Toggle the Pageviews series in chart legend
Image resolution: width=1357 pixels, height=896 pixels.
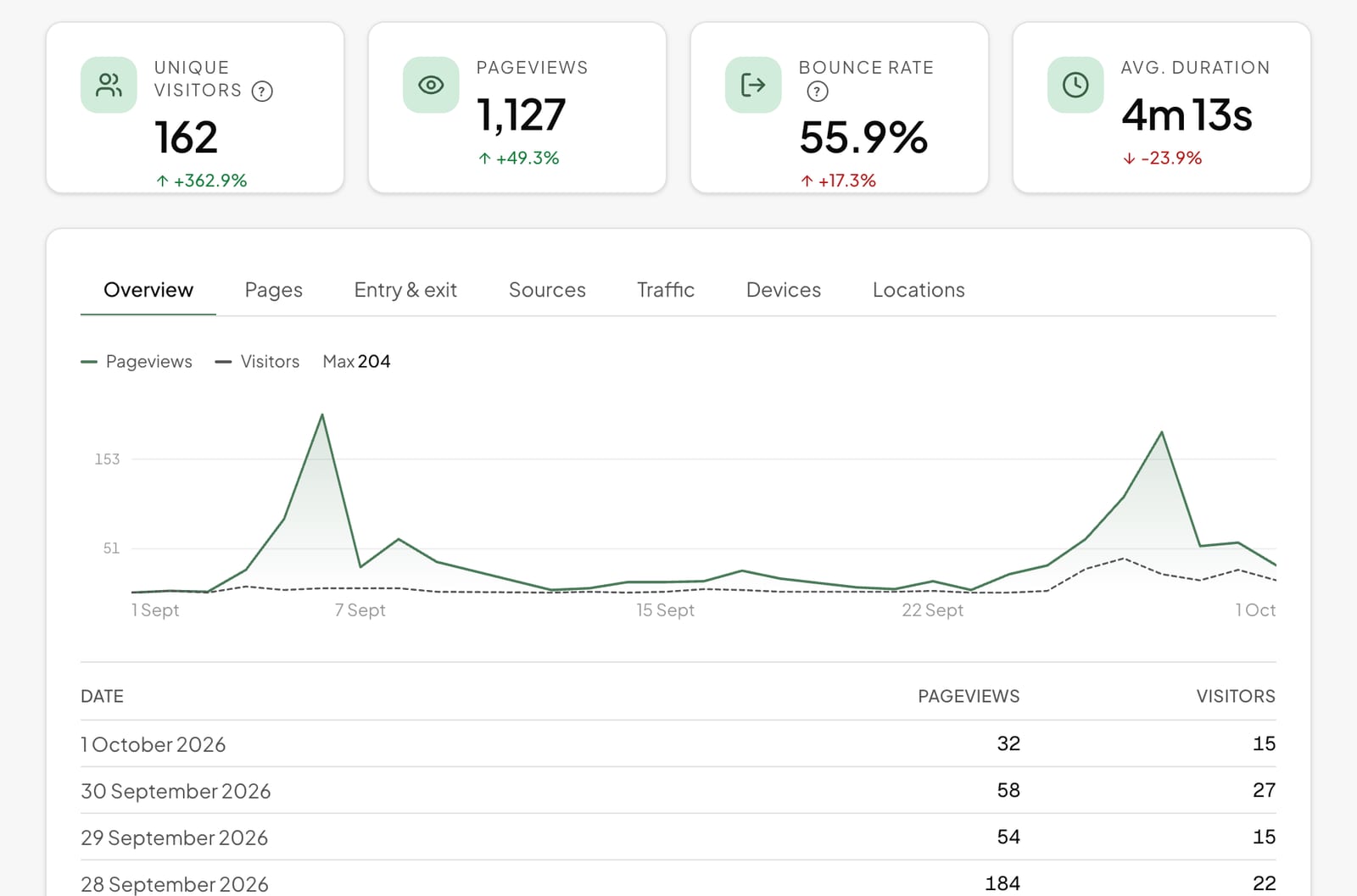pyautogui.click(x=137, y=361)
